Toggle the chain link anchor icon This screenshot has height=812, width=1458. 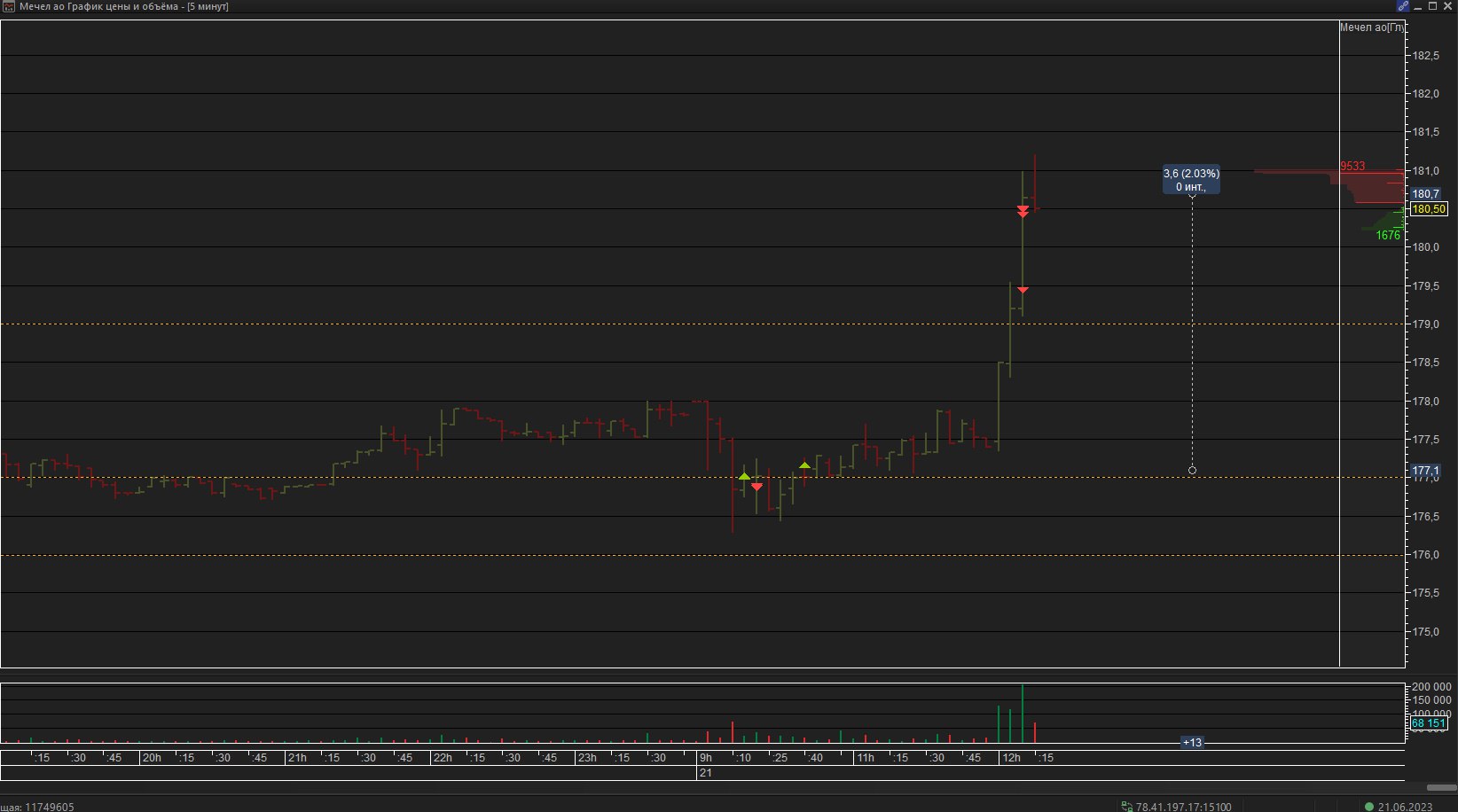click(1403, 6)
